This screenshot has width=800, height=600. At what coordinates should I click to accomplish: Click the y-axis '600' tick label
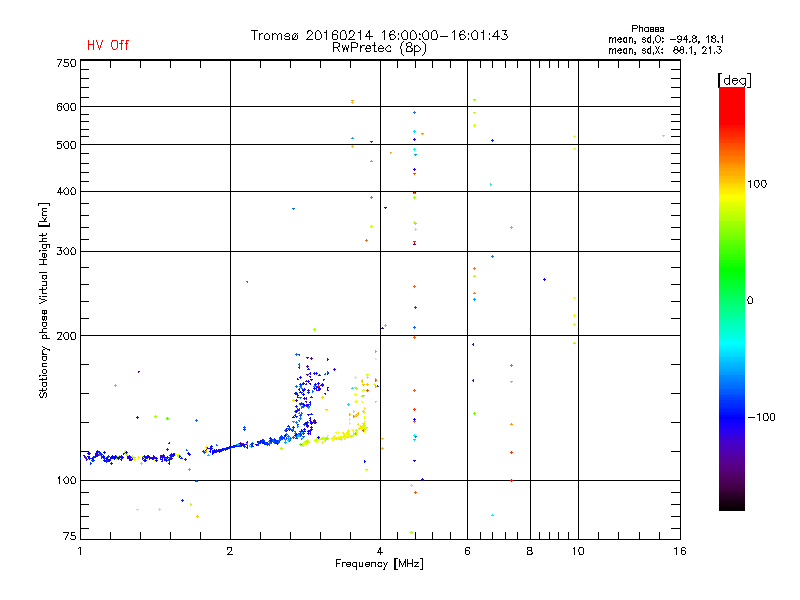point(66,107)
